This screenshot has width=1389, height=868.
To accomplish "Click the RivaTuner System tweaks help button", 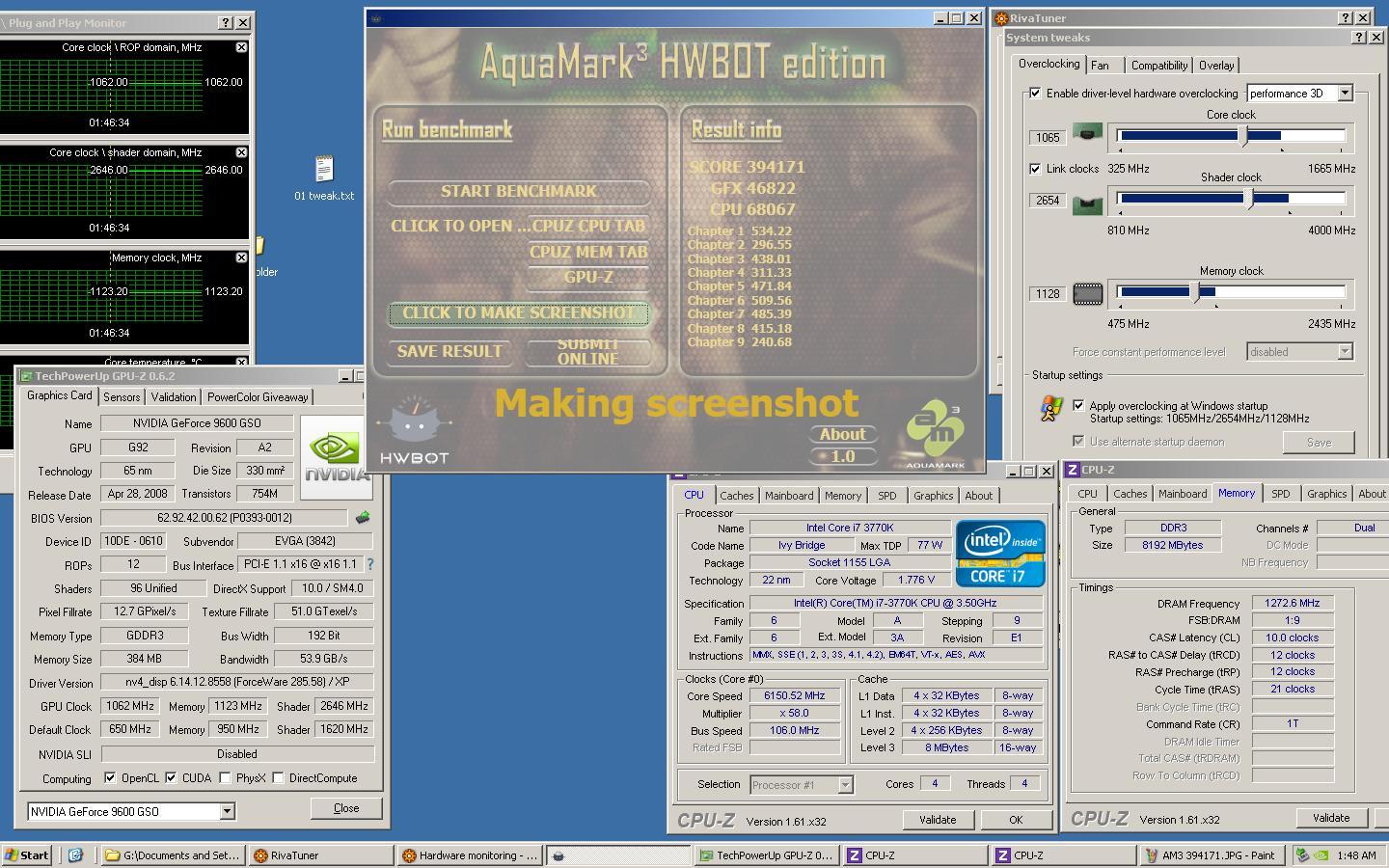I will tap(1360, 37).
